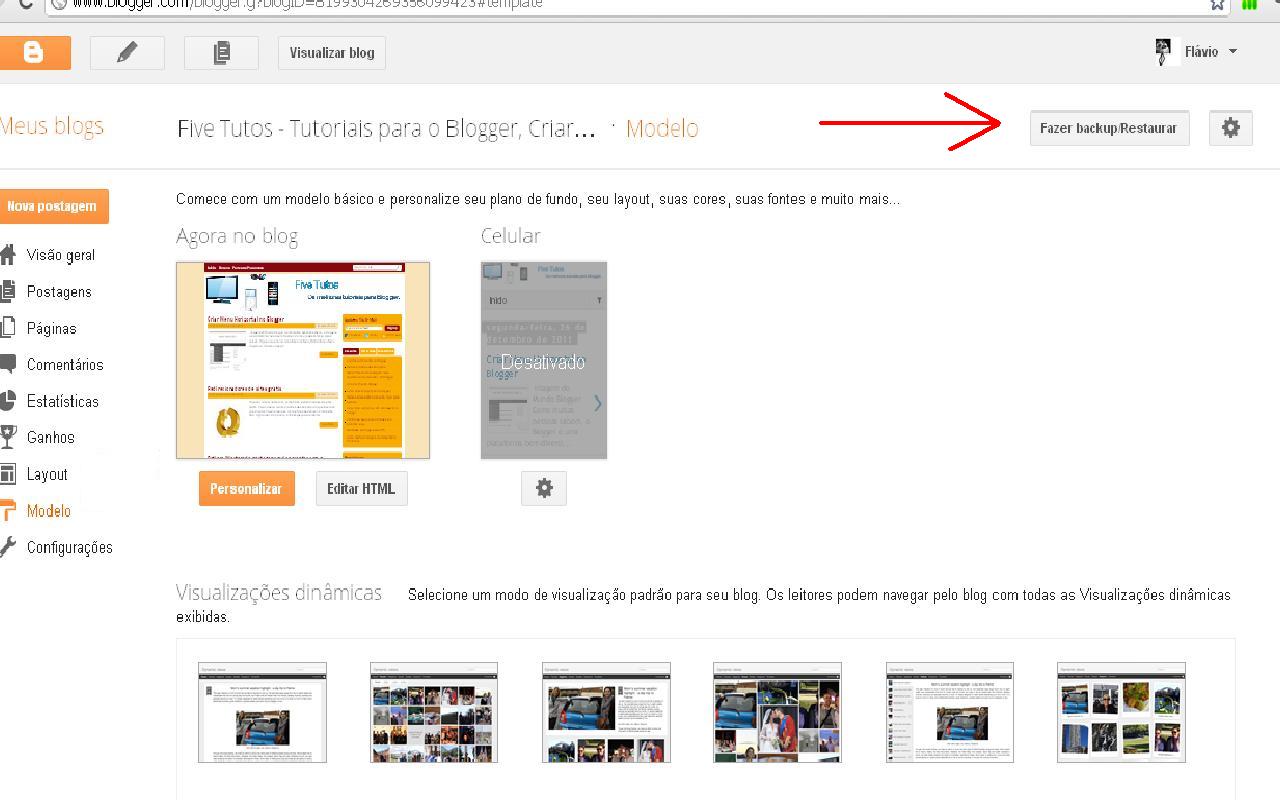Select the second dynamic view photo-grid thumbnail
The width and height of the screenshot is (1280, 800).
pyautogui.click(x=434, y=712)
